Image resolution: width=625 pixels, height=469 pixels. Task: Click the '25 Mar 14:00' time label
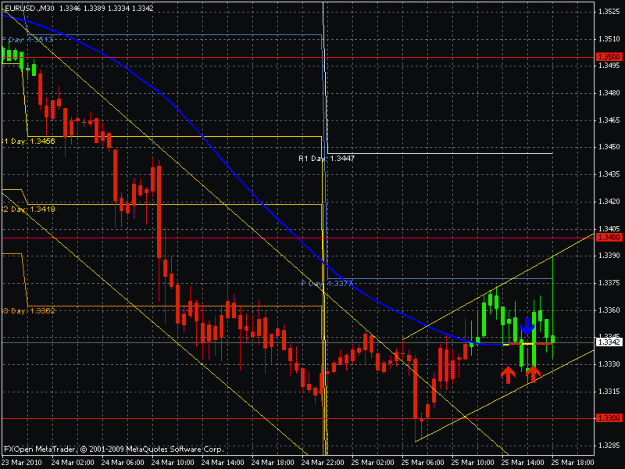523,463
